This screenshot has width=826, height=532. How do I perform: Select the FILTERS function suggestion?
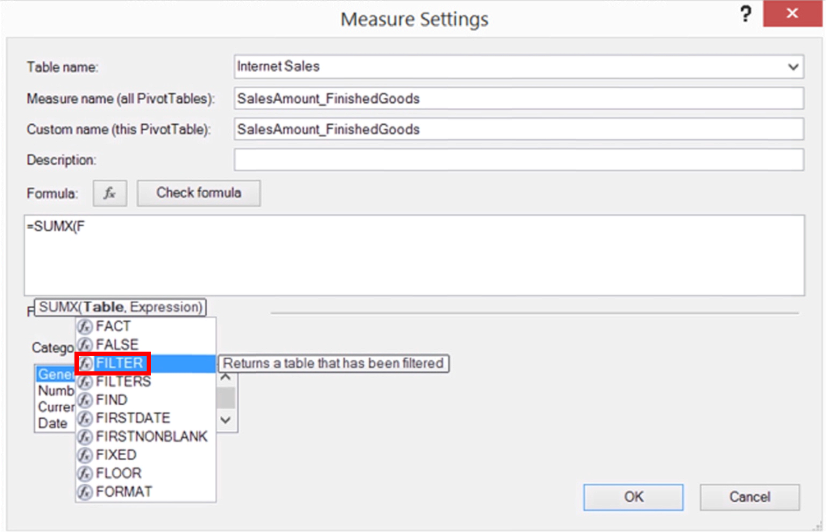coord(124,381)
